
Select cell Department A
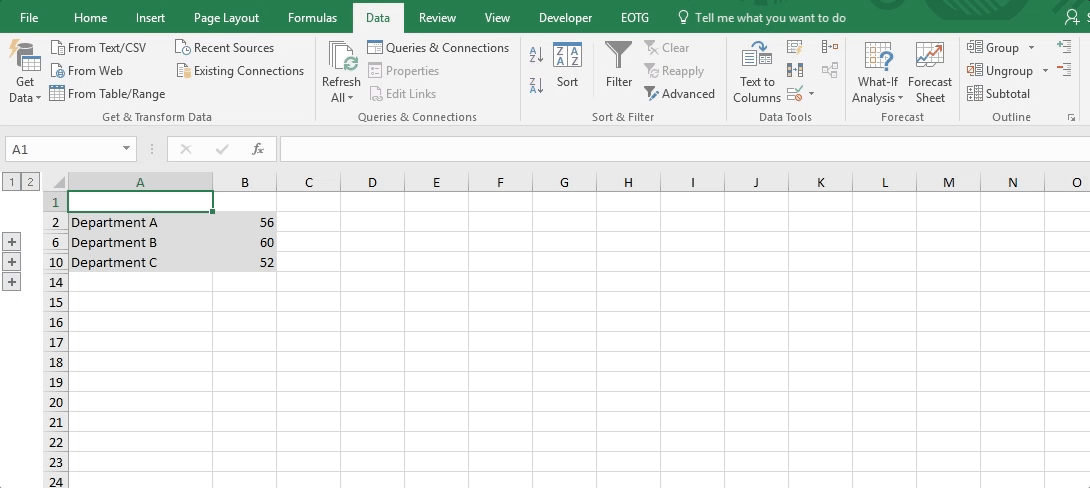click(140, 222)
